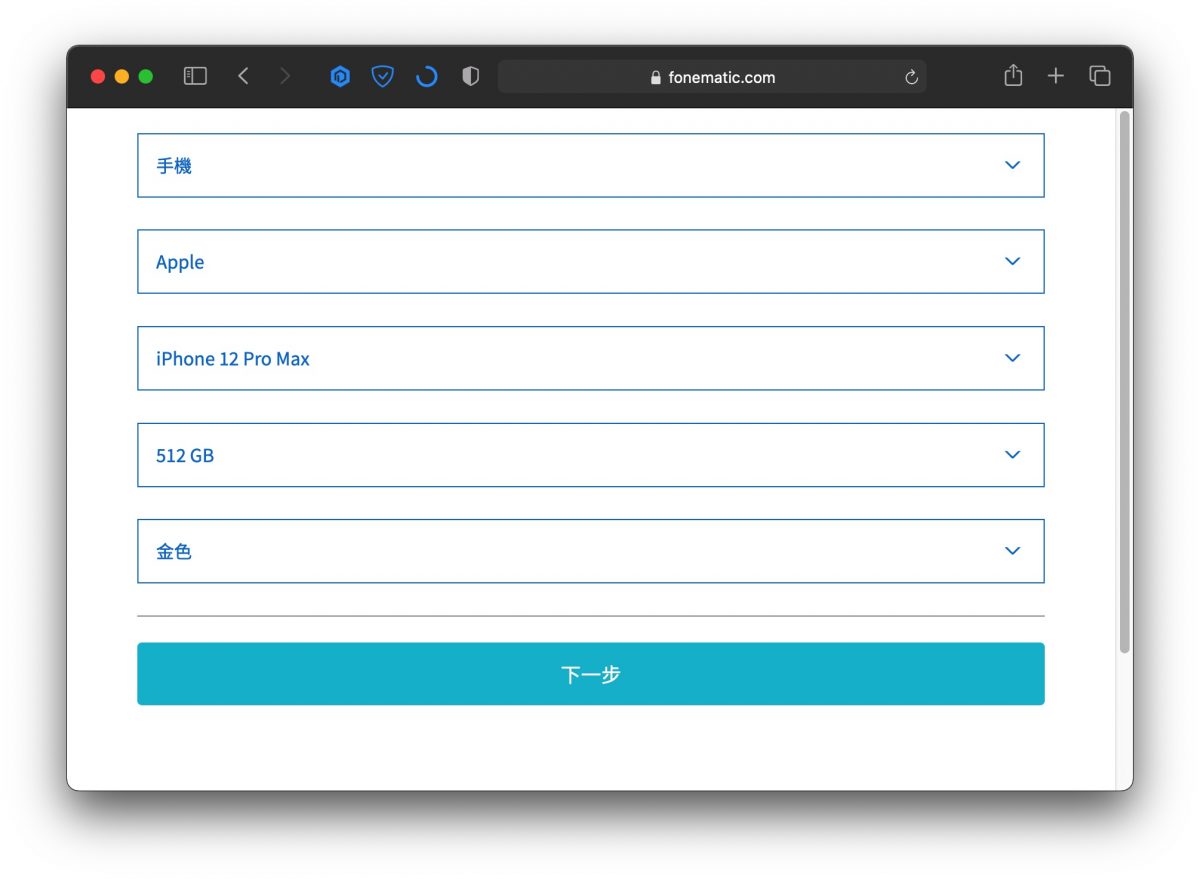
Task: Click chevron in the Apple row
Action: (1012, 262)
